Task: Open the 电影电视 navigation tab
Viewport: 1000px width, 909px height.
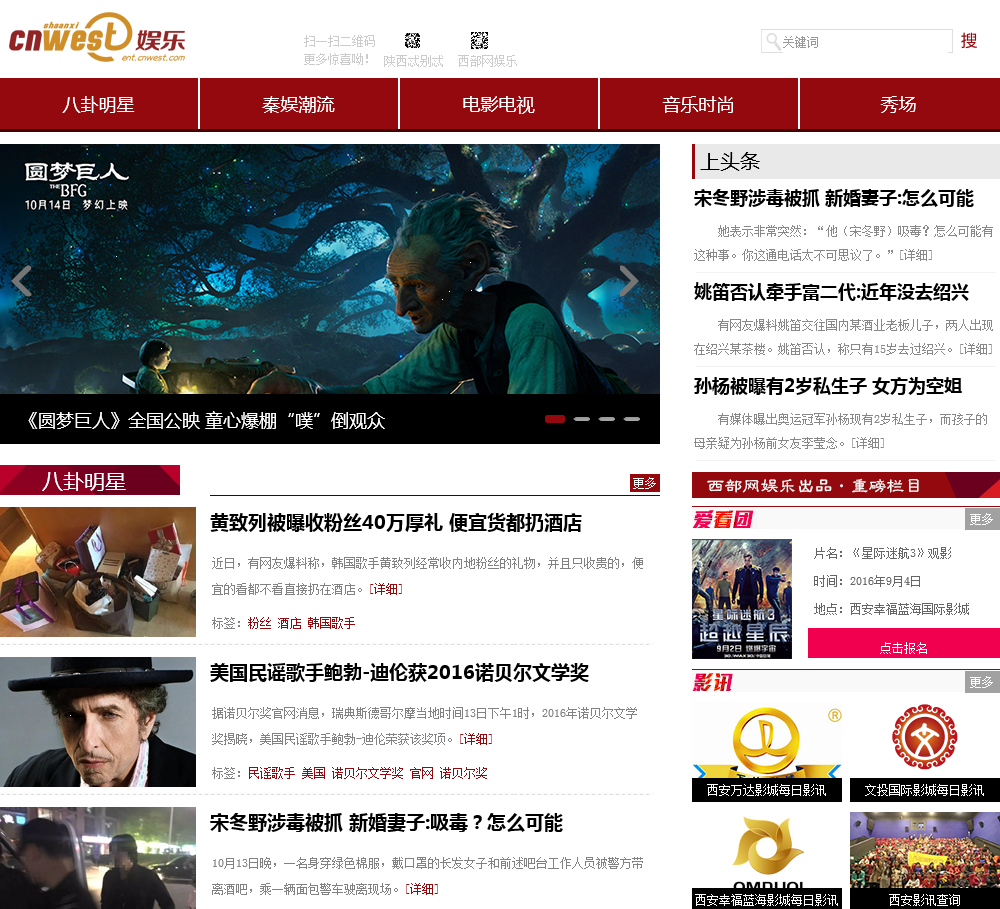Action: (498, 105)
